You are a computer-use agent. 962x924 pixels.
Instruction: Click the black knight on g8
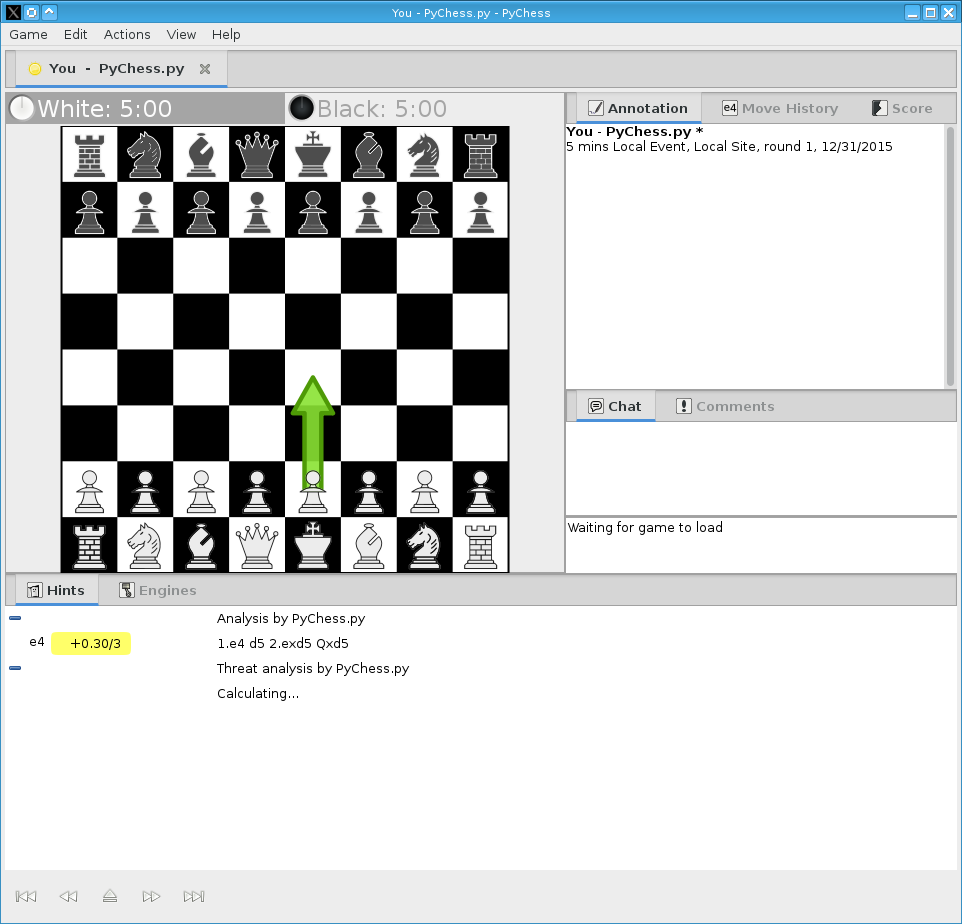(425, 154)
